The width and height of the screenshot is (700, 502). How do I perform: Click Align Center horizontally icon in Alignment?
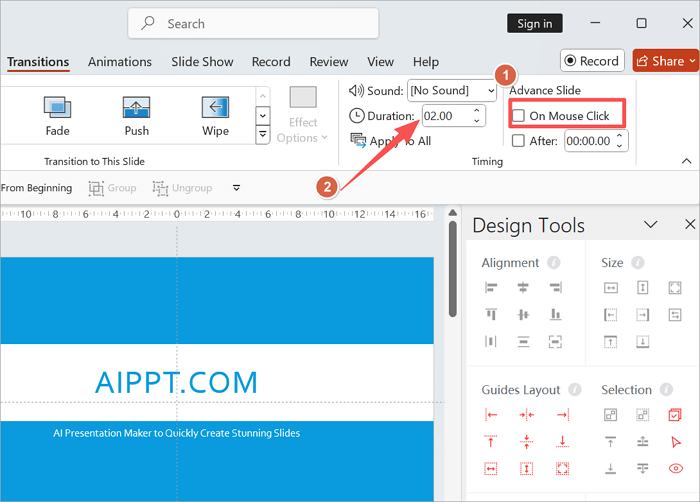tap(523, 288)
